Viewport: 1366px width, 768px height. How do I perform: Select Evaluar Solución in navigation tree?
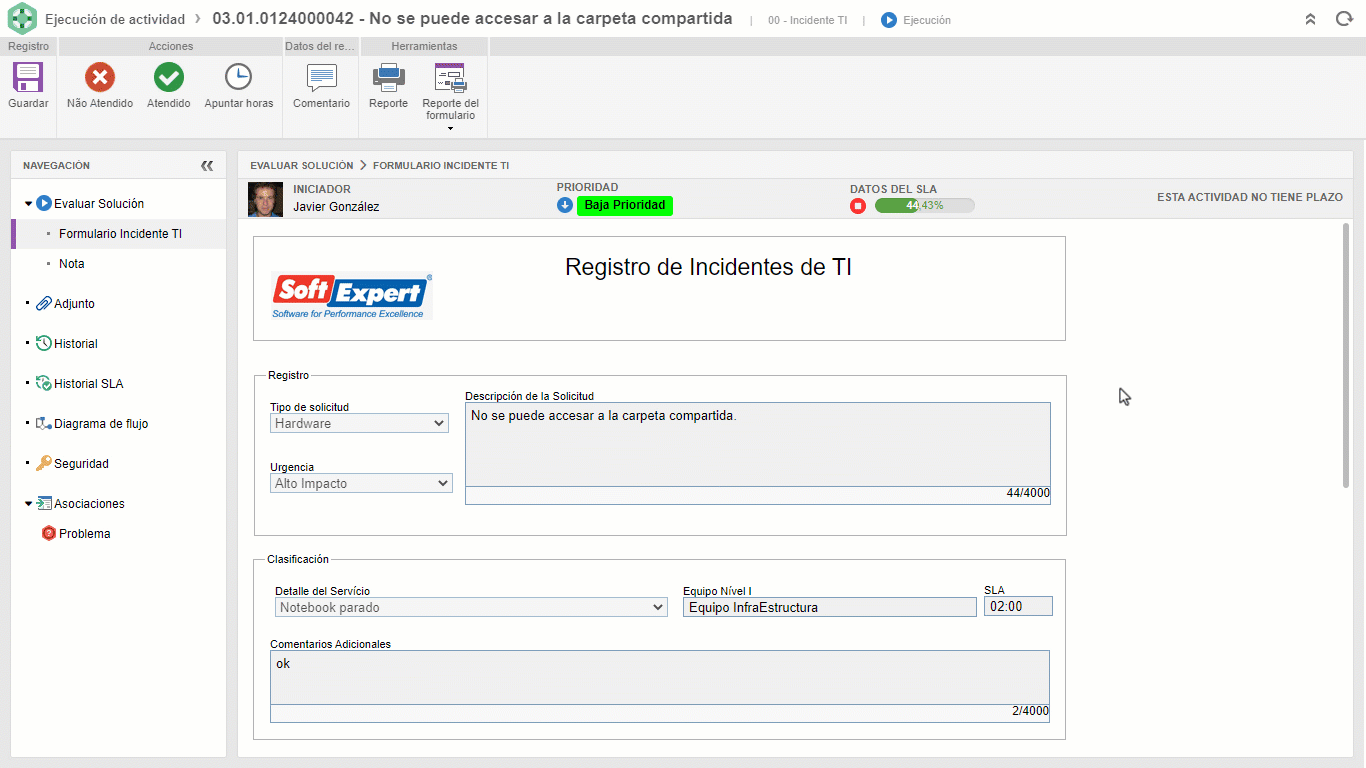(99, 203)
